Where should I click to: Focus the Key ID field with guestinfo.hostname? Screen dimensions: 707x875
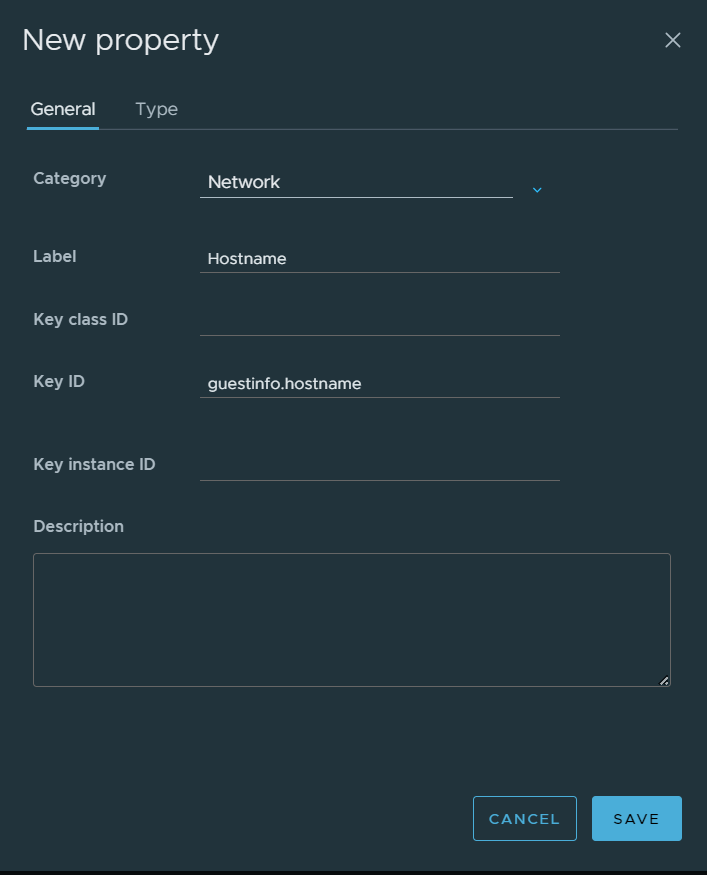(x=379, y=384)
